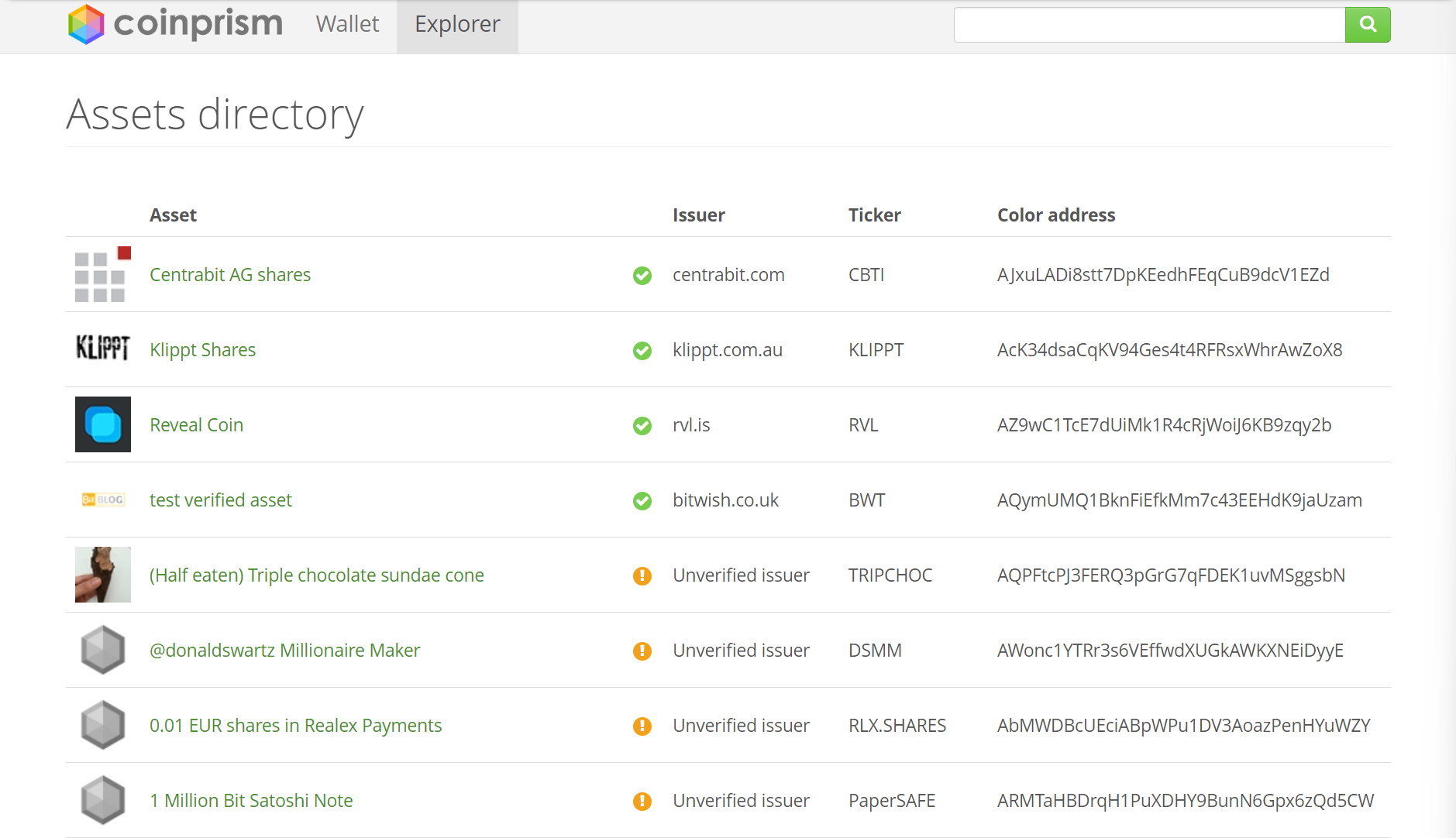This screenshot has width=1456, height=838.
Task: Open @donaldswartz Millionaire Maker link
Action: click(x=284, y=651)
